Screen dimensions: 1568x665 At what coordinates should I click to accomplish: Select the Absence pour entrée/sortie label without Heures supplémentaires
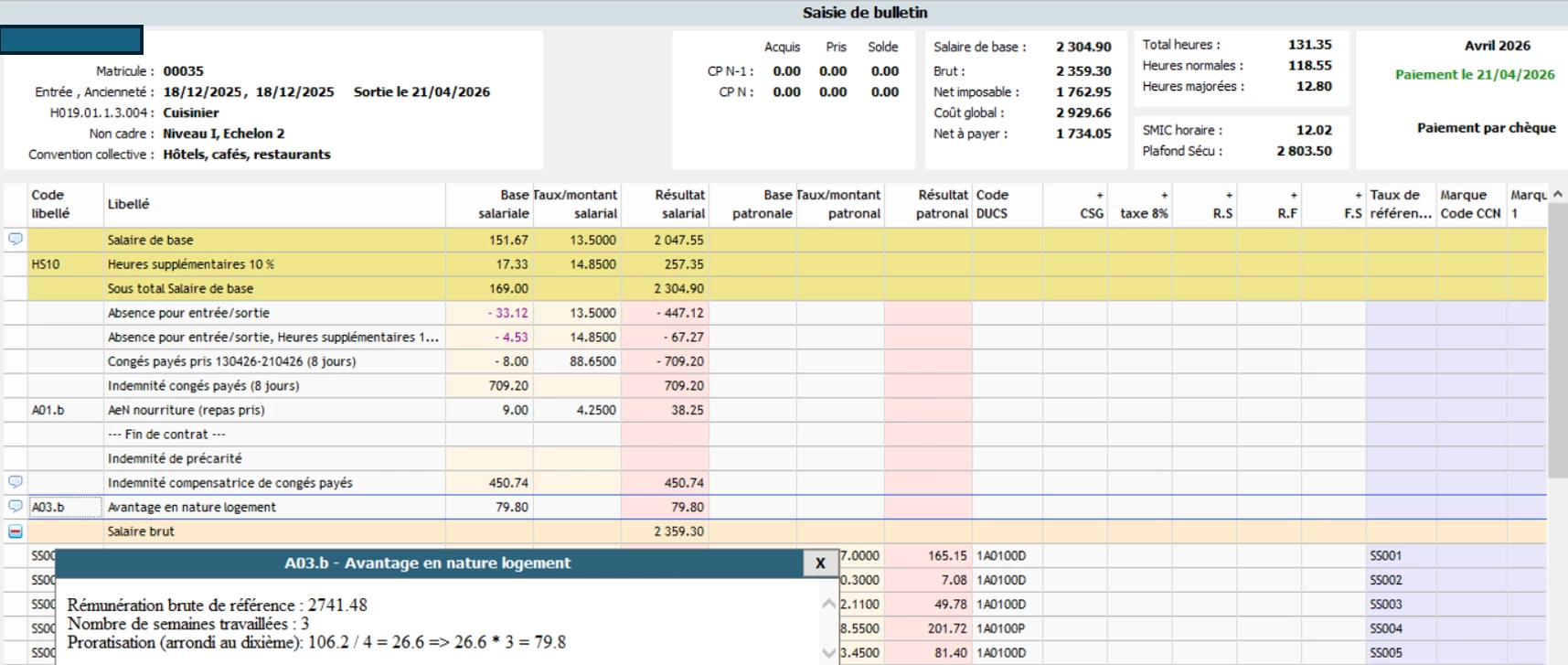point(188,313)
